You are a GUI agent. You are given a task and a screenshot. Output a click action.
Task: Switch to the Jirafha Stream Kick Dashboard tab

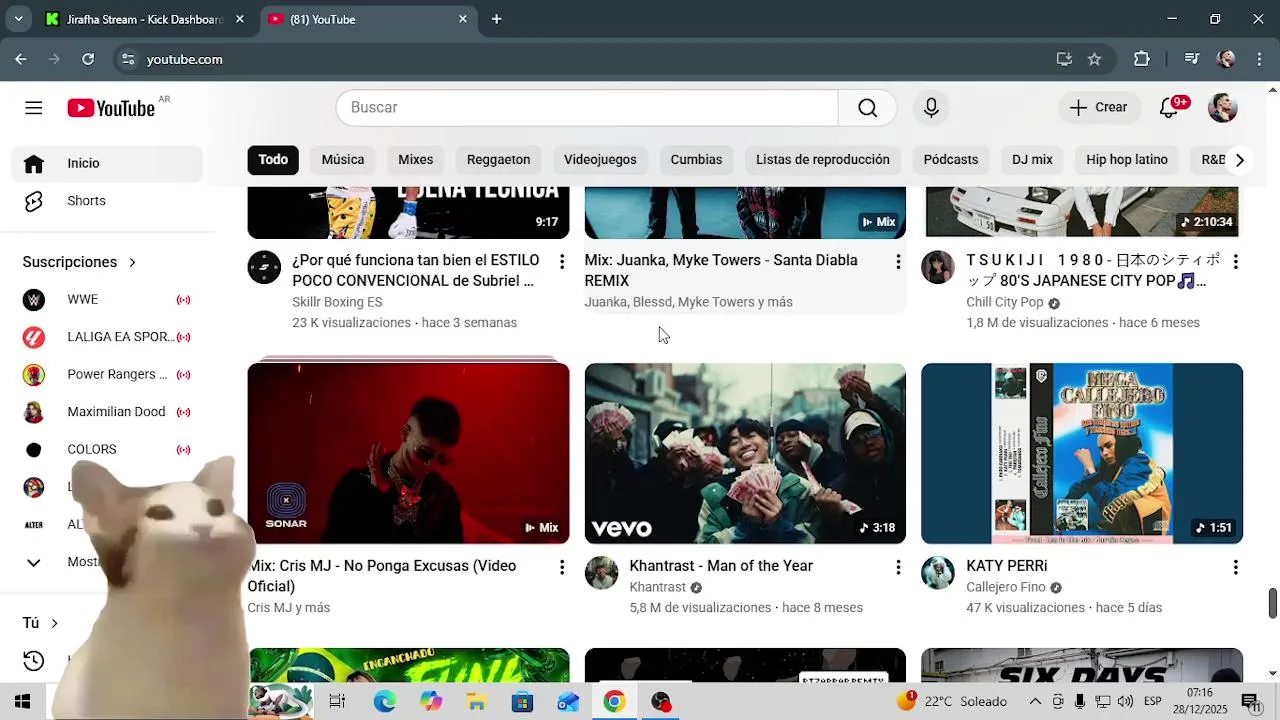pos(144,19)
